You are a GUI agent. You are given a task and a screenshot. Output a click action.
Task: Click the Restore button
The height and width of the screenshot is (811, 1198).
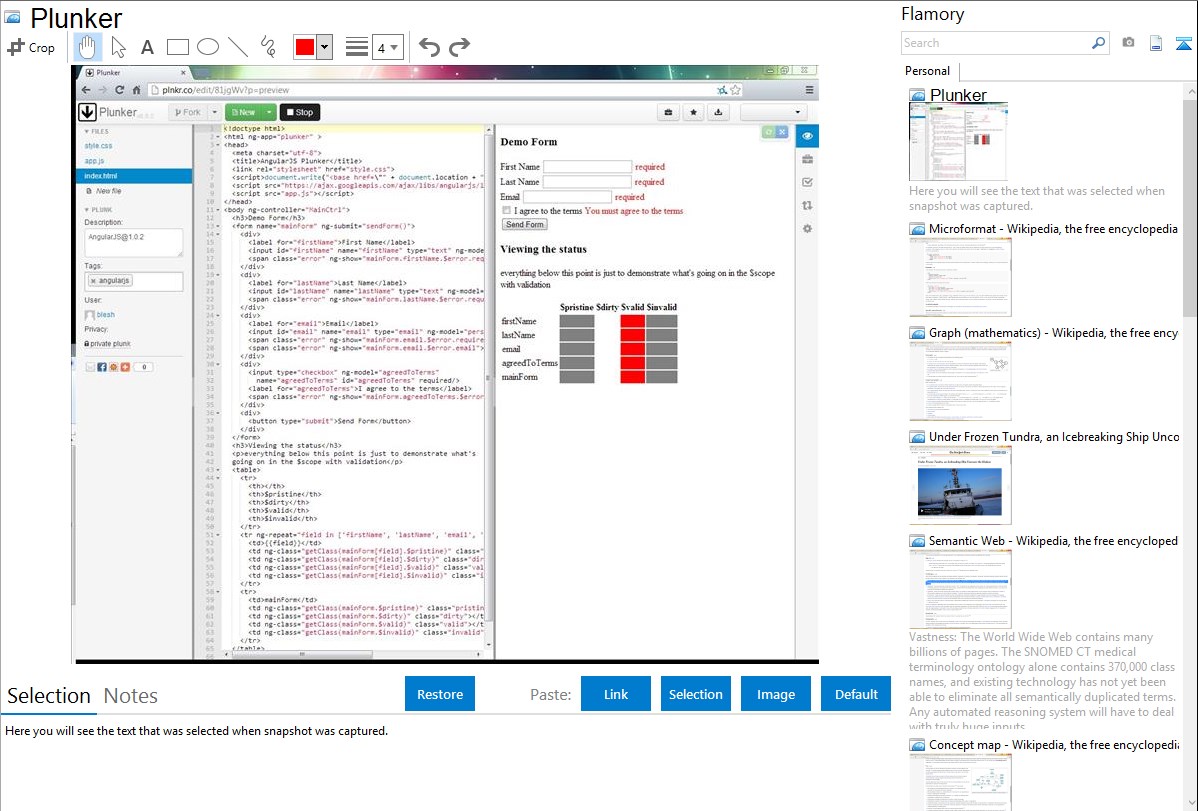(x=440, y=694)
